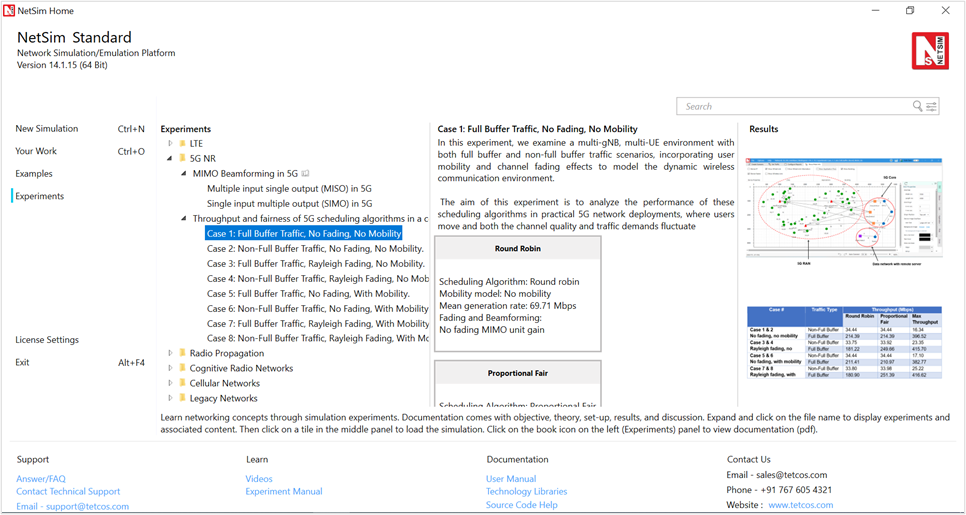Collapse the 5G NR tree node

[x=170, y=158]
